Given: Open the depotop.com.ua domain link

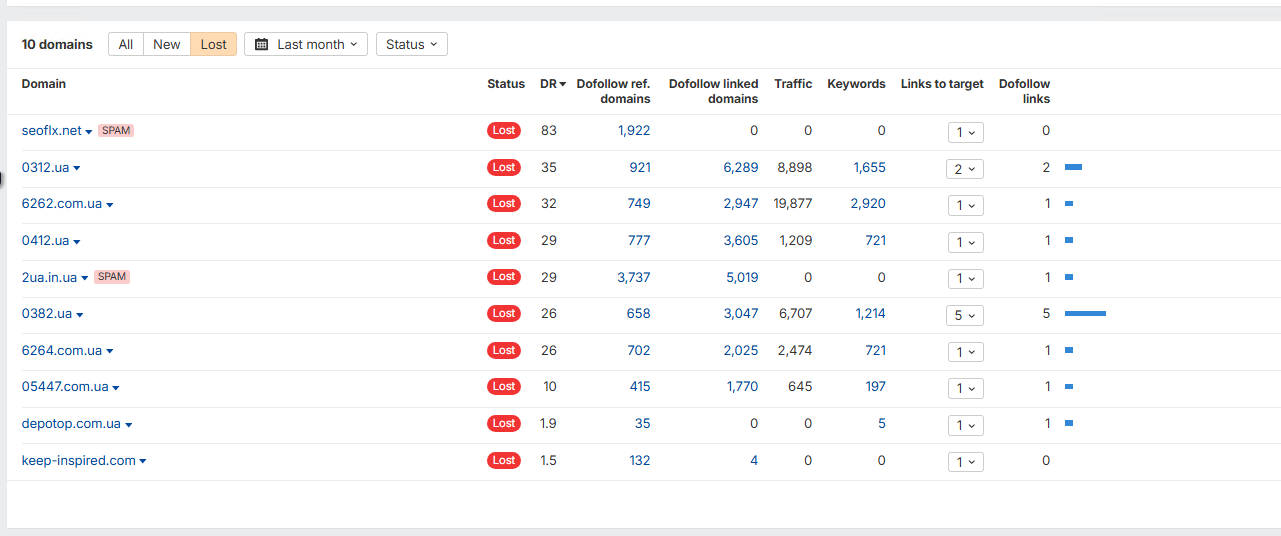Looking at the screenshot, I should point(71,424).
